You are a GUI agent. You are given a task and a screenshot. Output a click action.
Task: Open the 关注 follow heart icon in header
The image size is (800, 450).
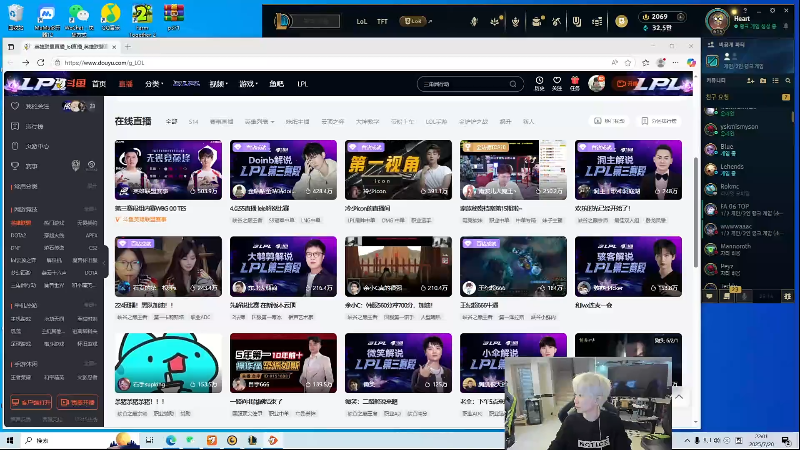(557, 83)
